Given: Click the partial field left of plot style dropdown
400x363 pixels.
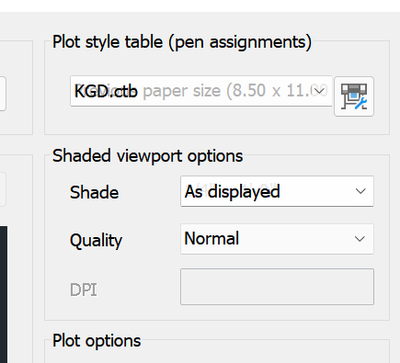Looking at the screenshot, I should tap(3, 93).
